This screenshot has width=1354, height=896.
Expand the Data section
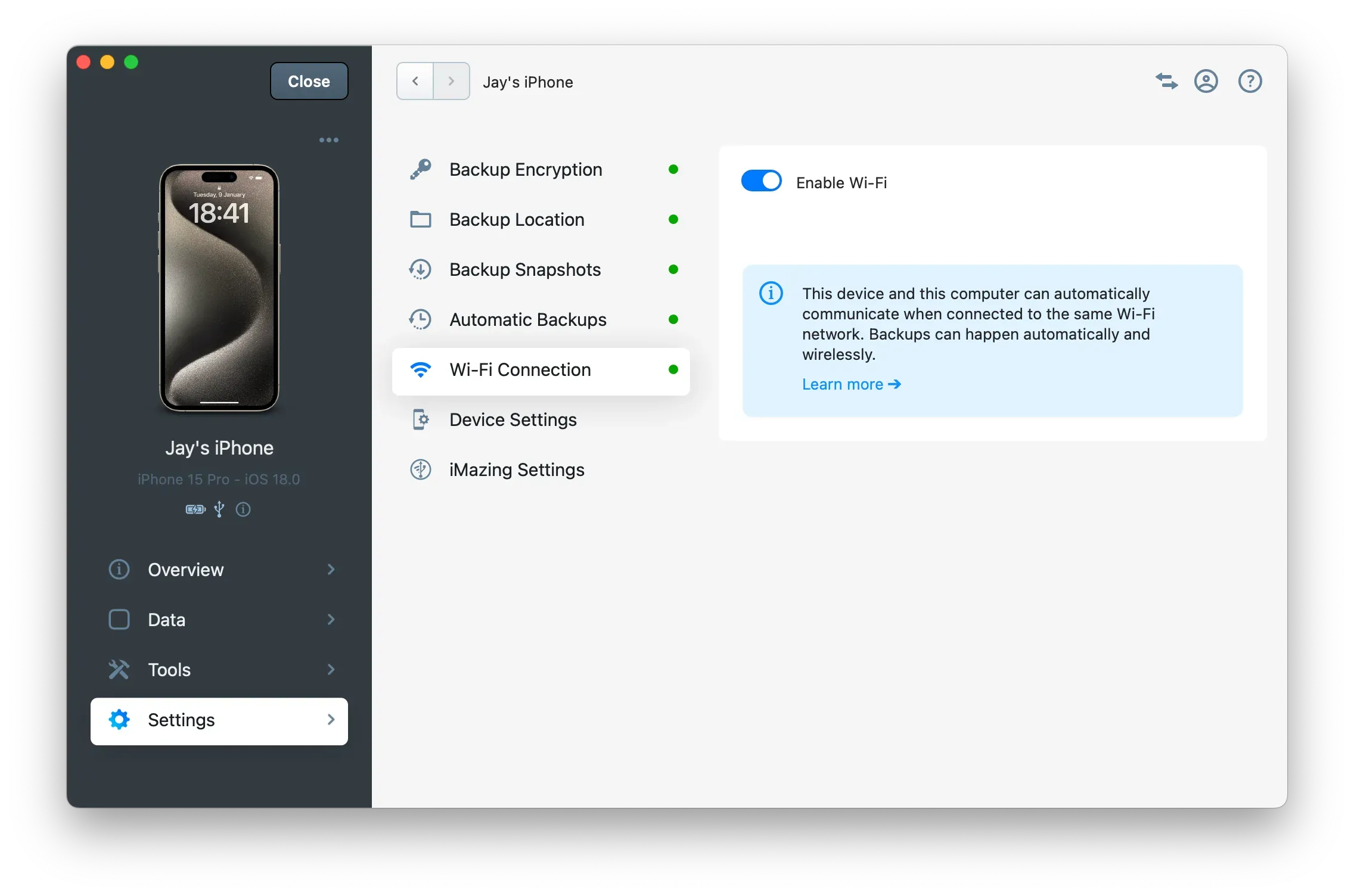[219, 620]
